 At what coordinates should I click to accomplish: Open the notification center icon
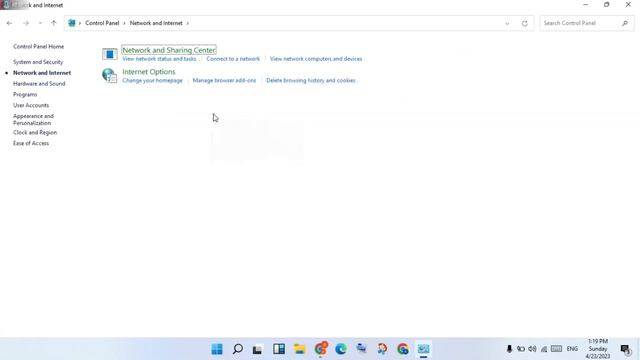625,349
